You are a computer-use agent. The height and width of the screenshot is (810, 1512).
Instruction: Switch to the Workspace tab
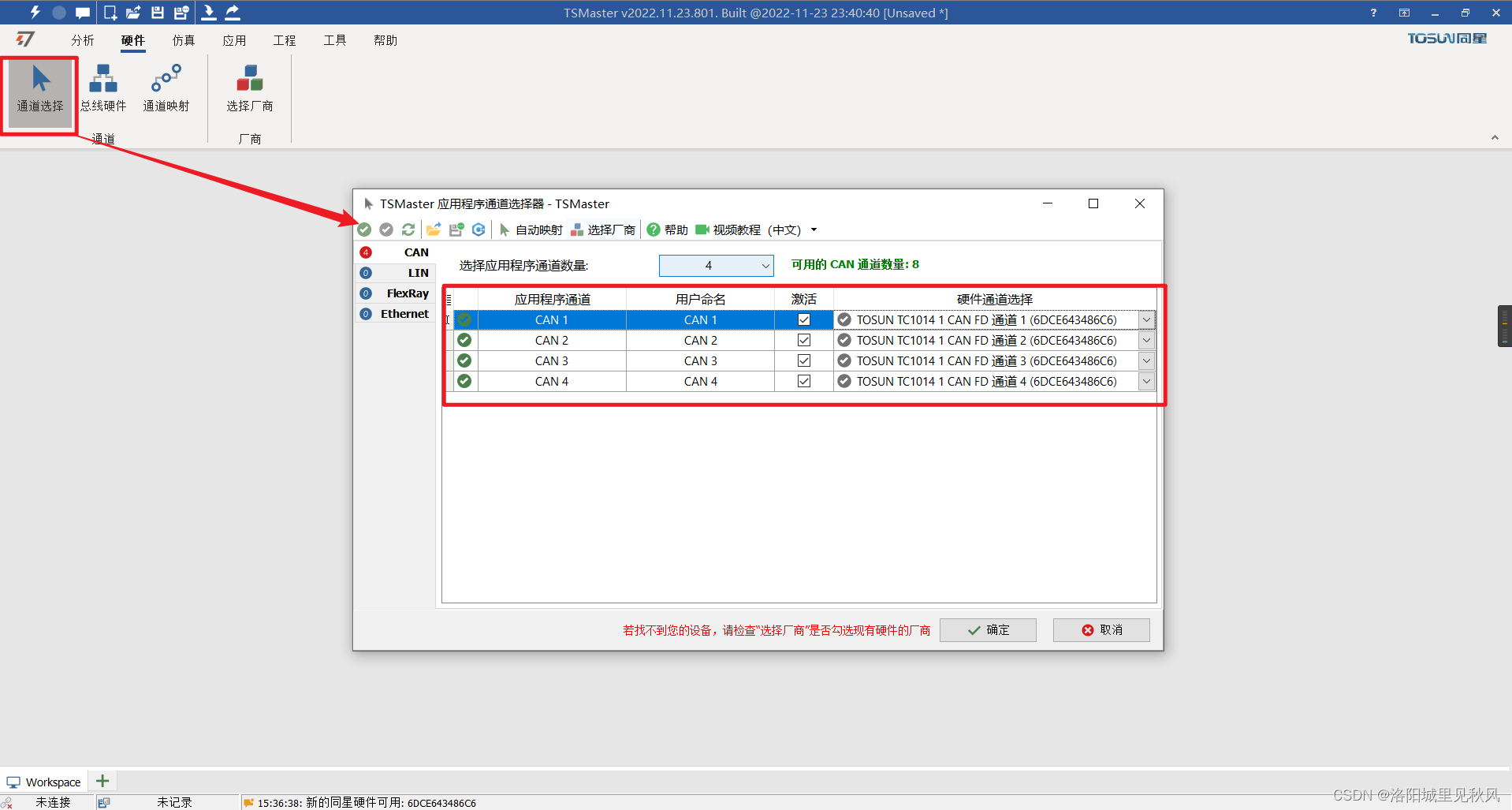pos(44,782)
